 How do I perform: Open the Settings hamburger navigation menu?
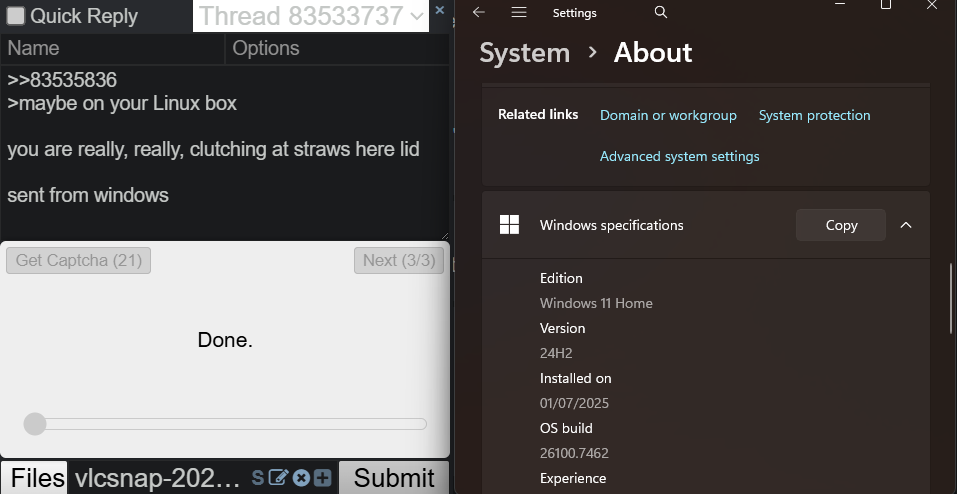click(519, 12)
